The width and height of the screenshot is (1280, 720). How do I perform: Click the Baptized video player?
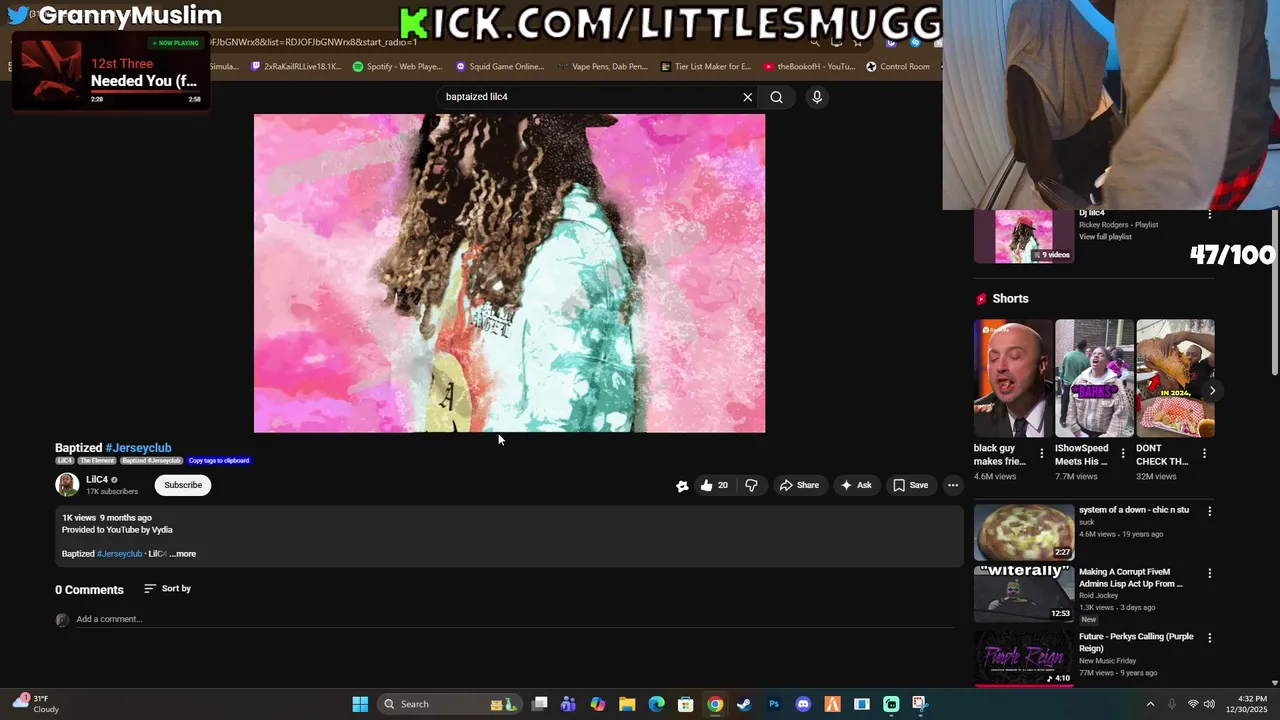tap(509, 273)
